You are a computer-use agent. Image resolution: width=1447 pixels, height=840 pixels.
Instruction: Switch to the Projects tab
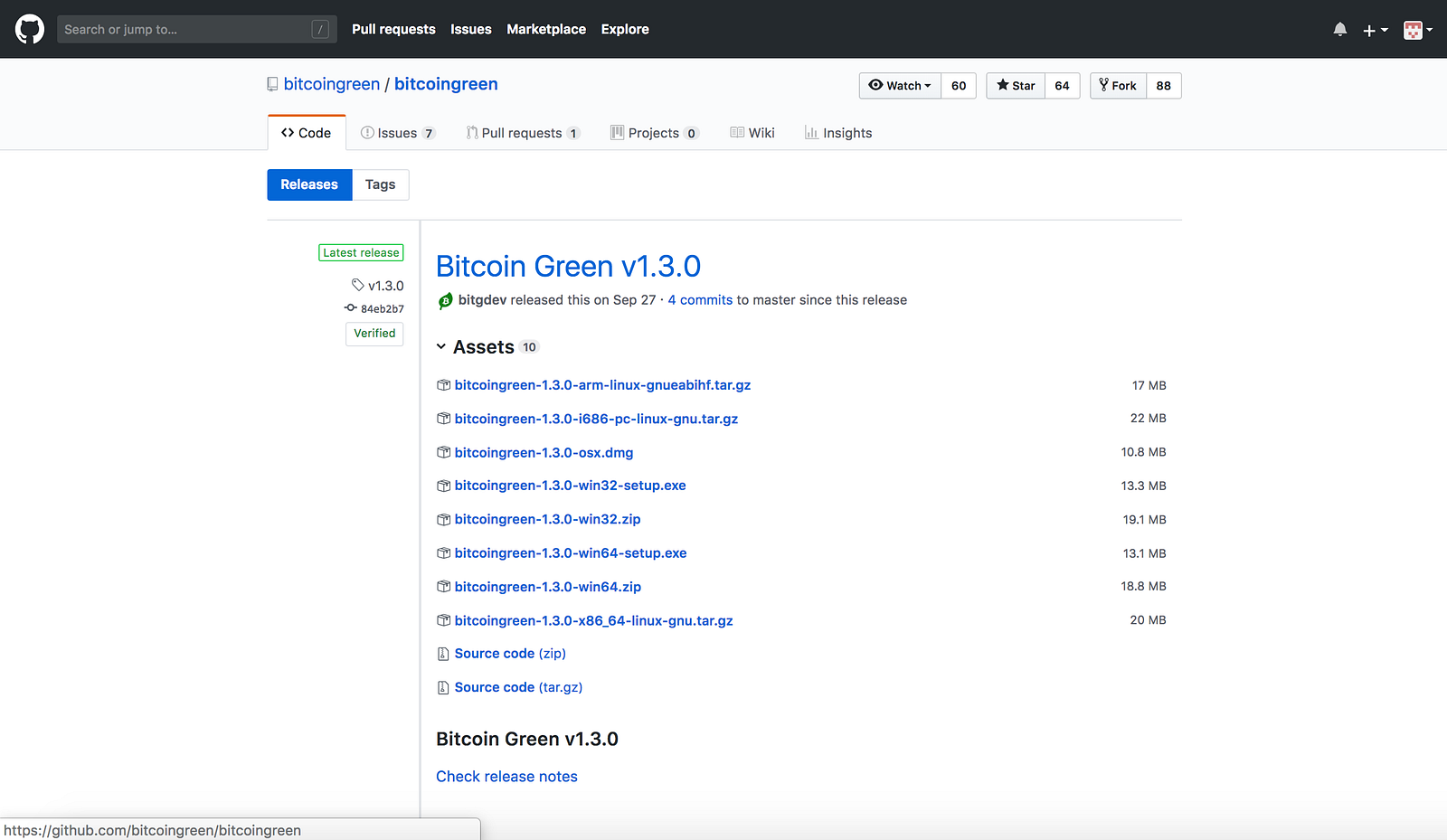pos(654,133)
